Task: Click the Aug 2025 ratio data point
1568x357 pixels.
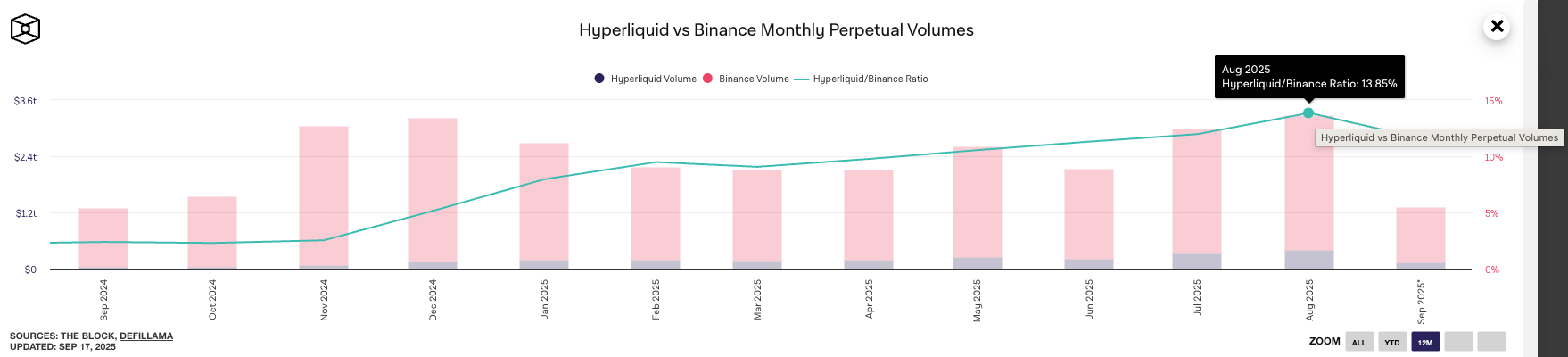Action: (x=1308, y=113)
